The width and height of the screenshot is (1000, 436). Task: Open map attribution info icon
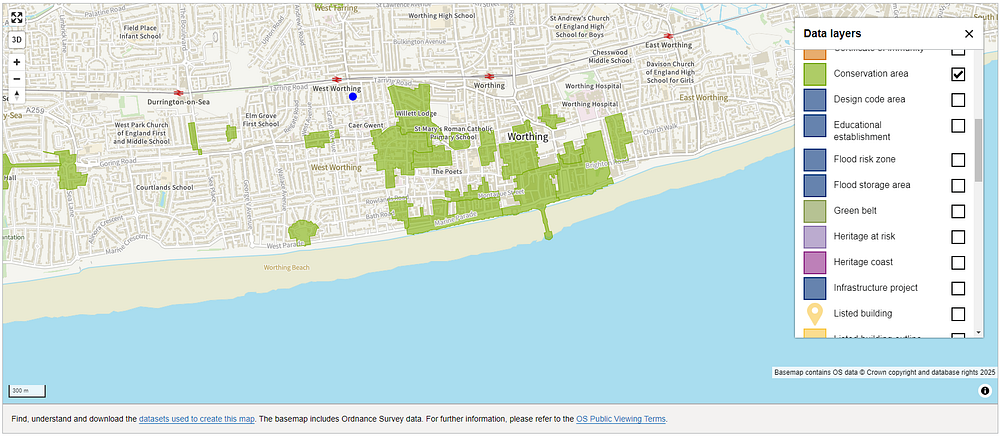click(x=985, y=391)
